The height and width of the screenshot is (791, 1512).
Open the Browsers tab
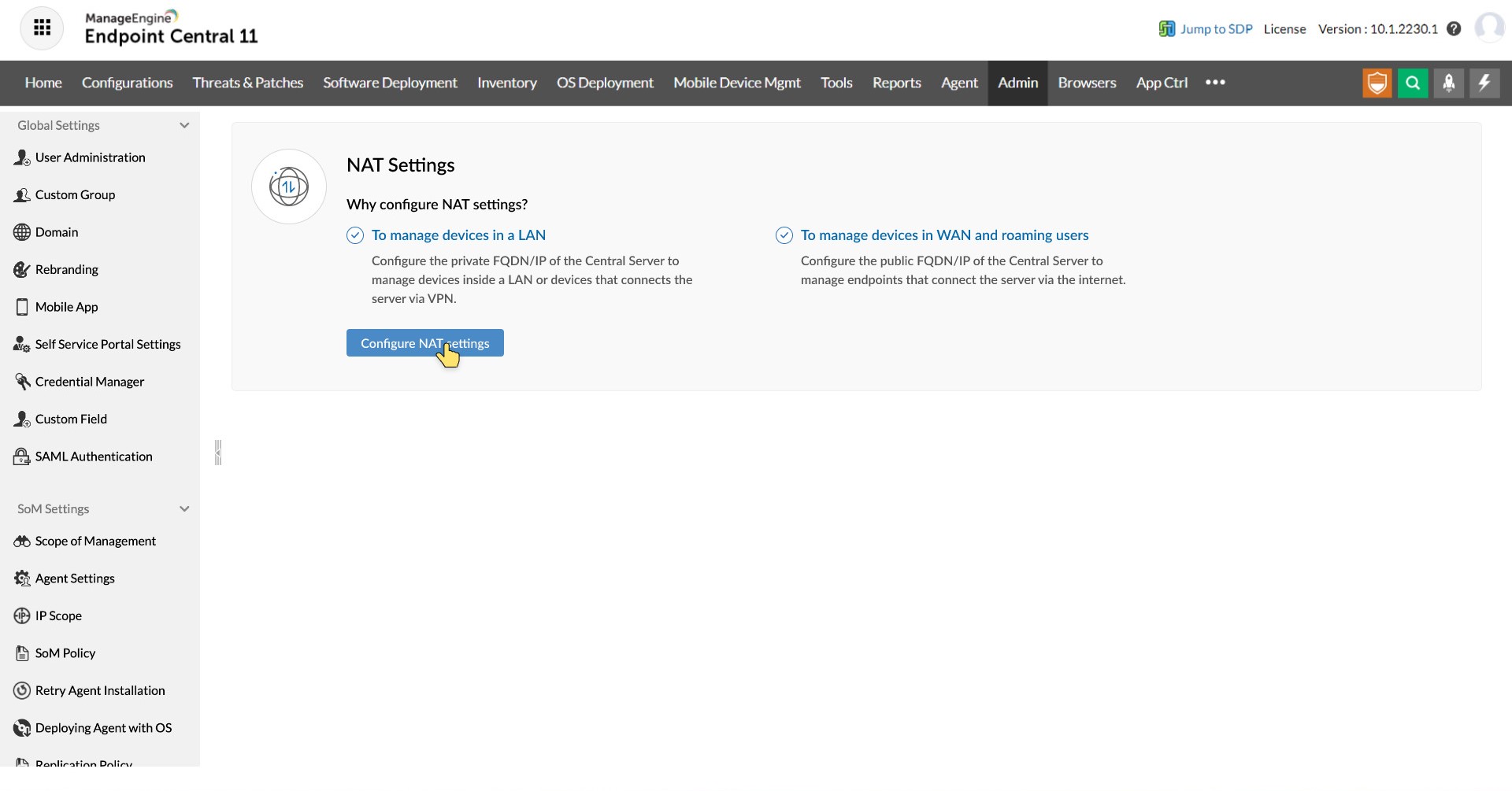coord(1087,83)
